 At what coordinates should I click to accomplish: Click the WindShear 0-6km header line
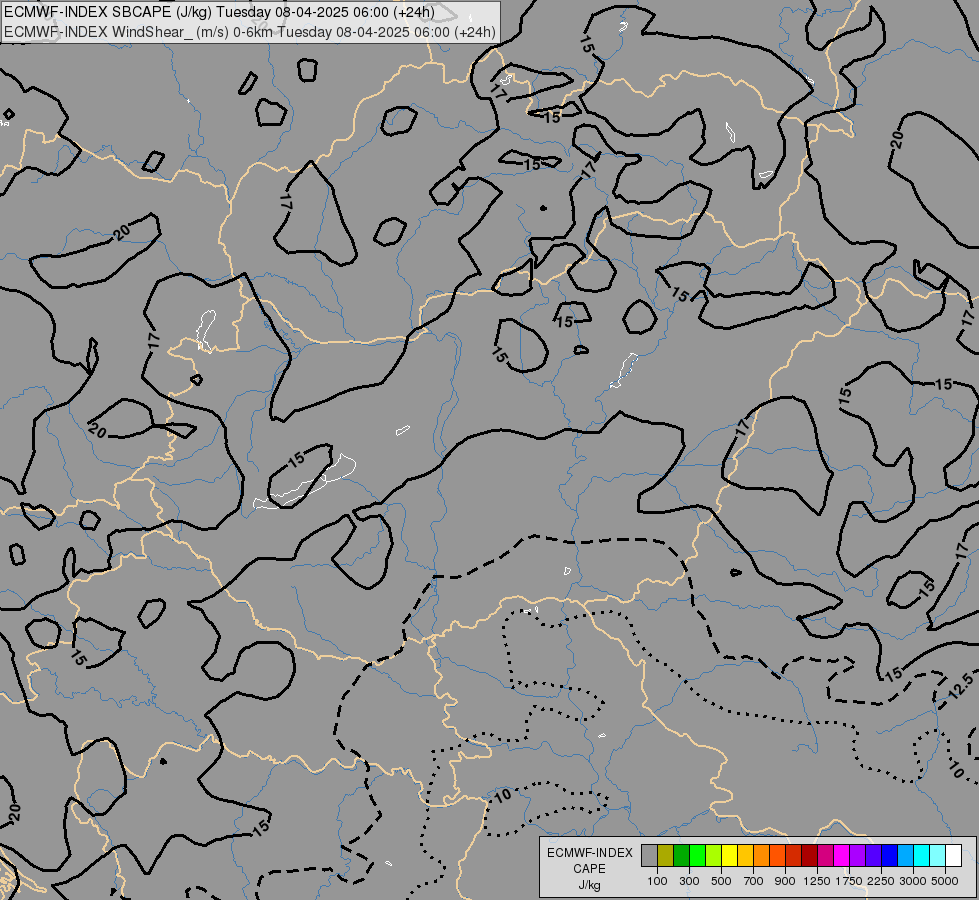click(250, 32)
